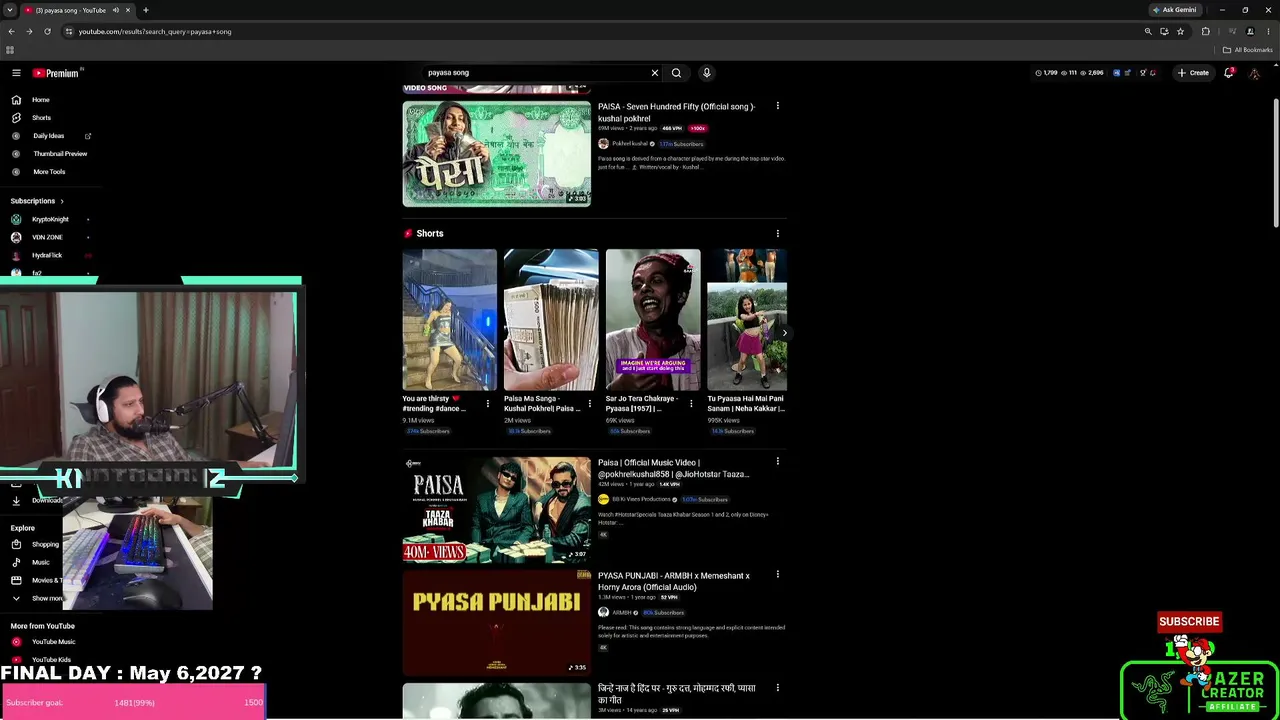Go back in the browser

coord(11,31)
